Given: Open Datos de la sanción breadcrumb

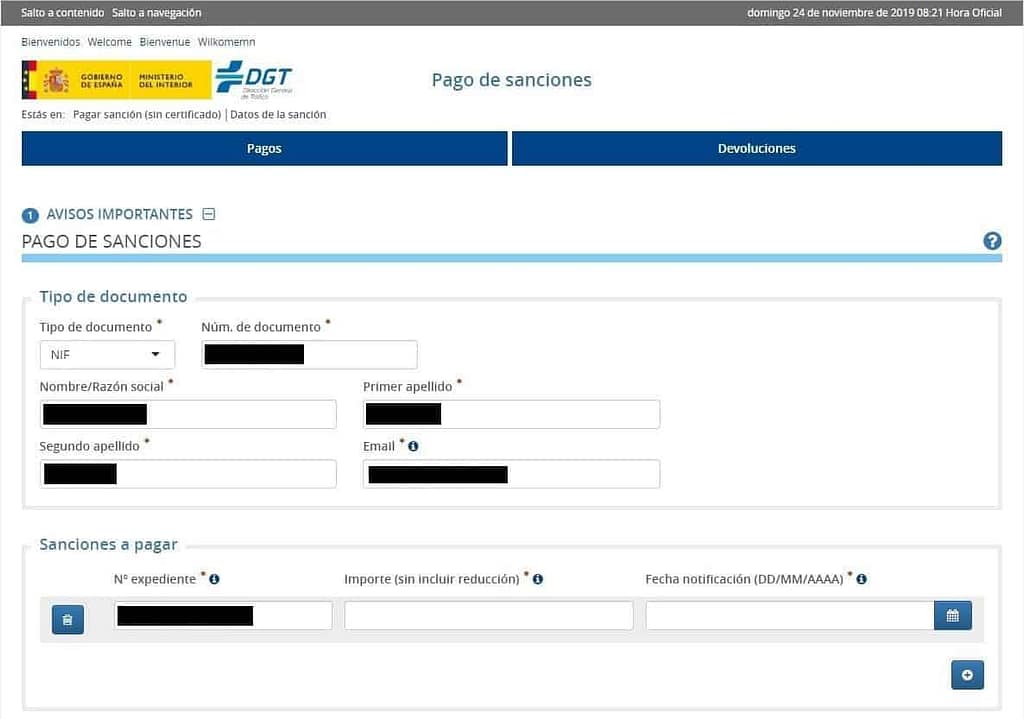Looking at the screenshot, I should (x=278, y=114).
